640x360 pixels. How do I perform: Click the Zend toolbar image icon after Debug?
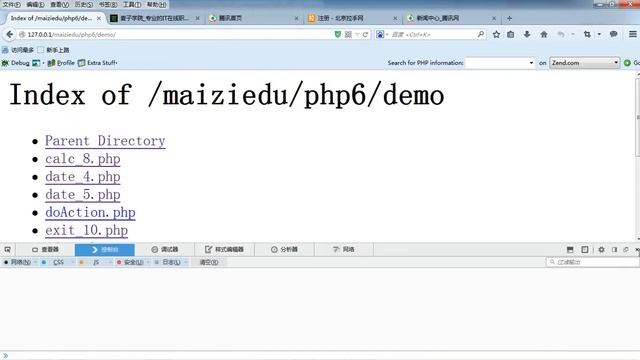tap(36, 63)
